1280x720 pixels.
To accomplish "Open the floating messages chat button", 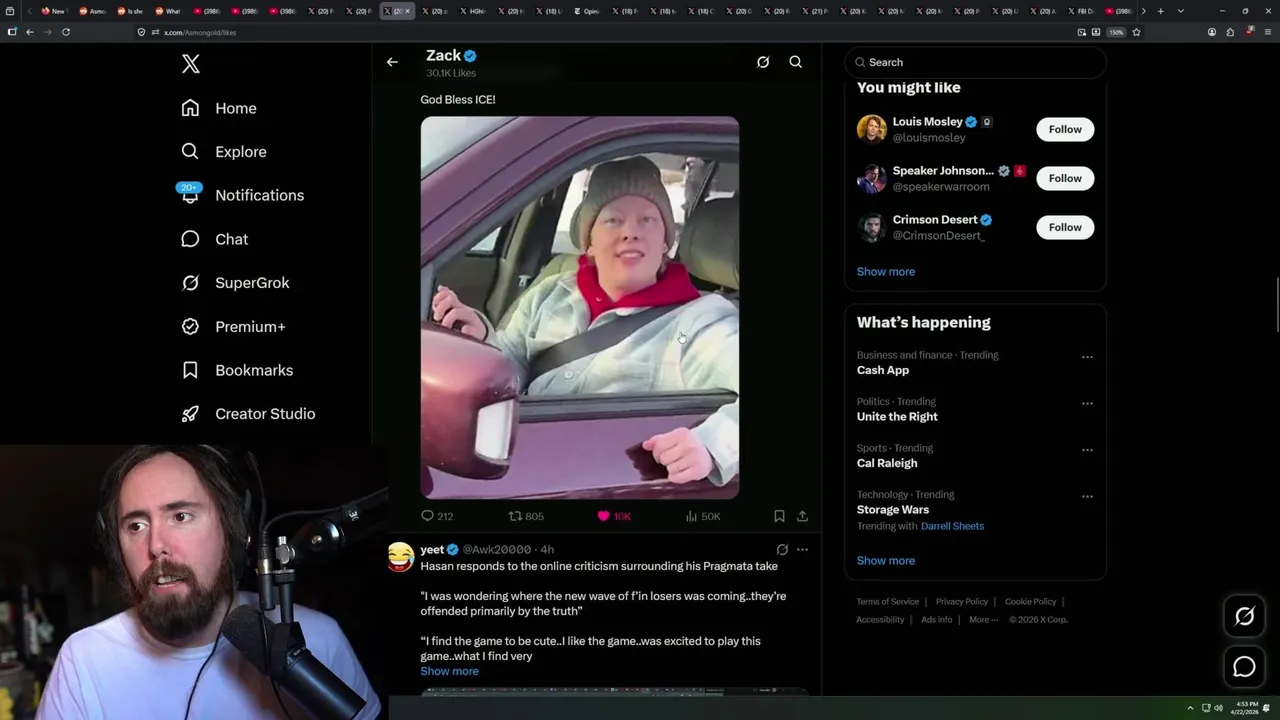I will [1244, 667].
